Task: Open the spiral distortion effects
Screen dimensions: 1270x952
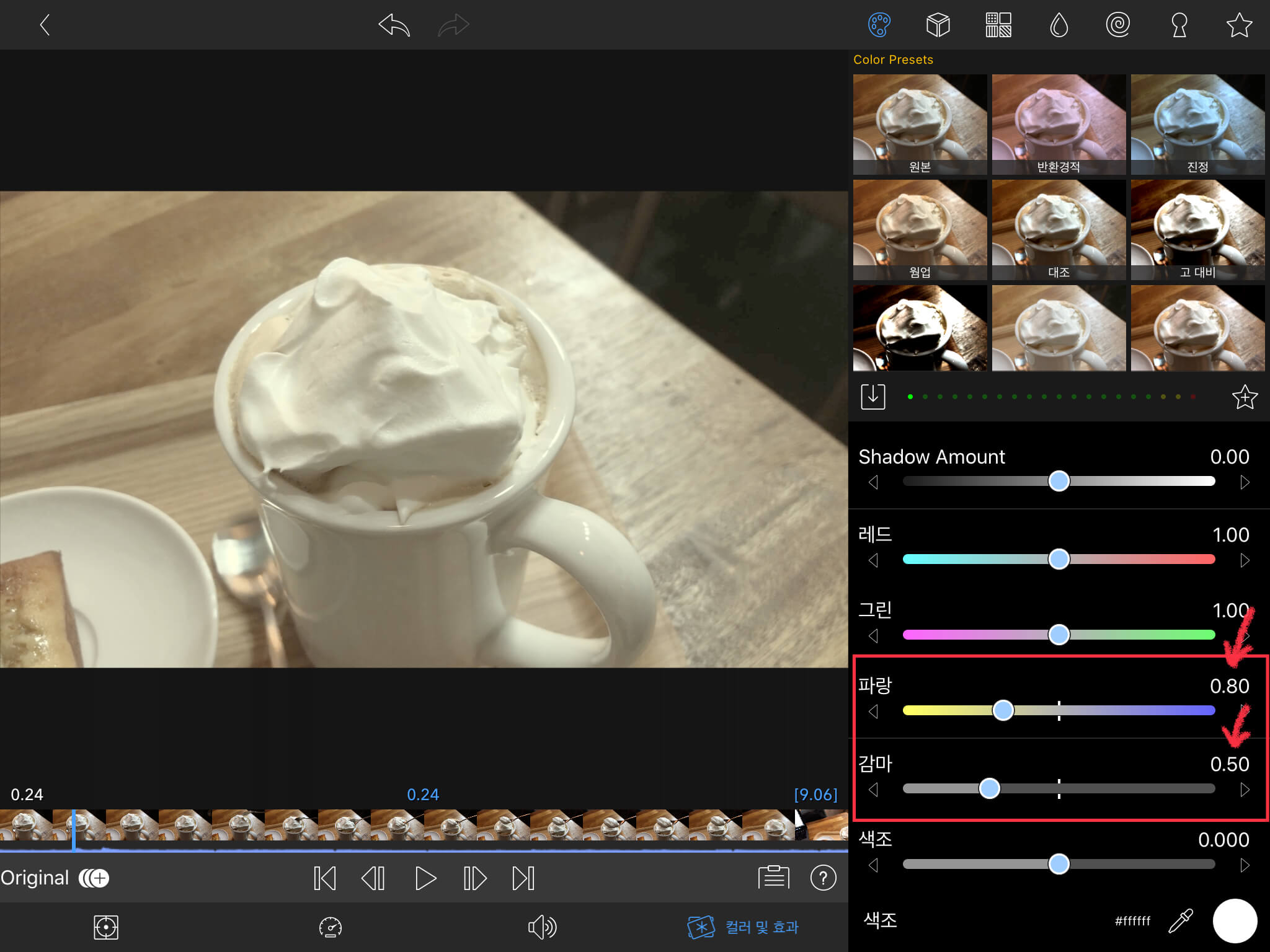Action: 1117,25
